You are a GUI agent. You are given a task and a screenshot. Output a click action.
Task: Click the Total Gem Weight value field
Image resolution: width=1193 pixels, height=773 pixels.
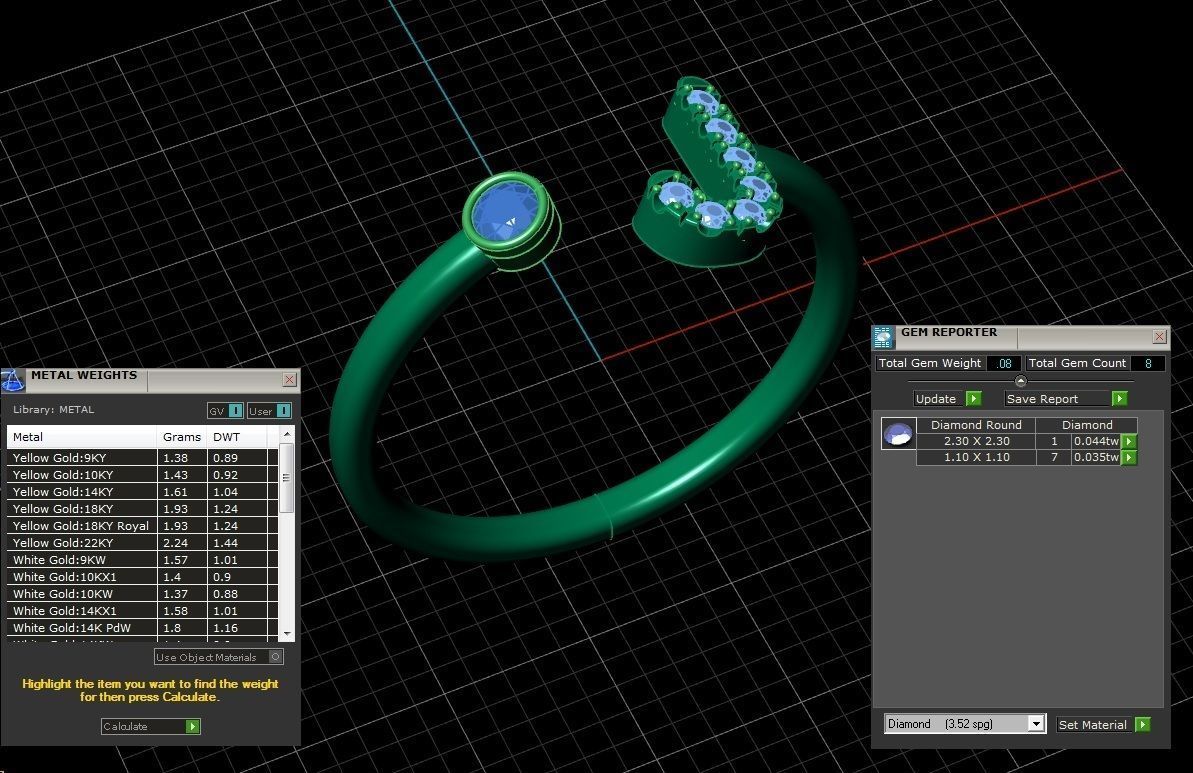point(1004,364)
